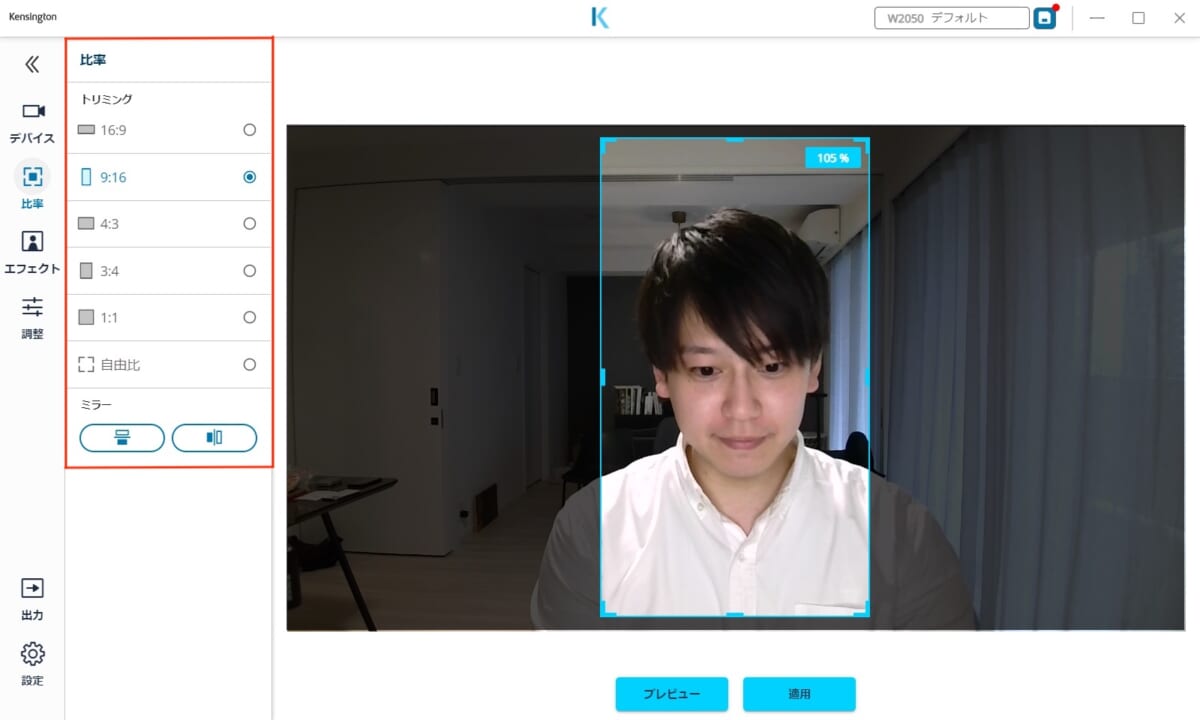The width and height of the screenshot is (1200, 720).
Task: Collapse the sidebar with double chevron
Action: [x=32, y=65]
